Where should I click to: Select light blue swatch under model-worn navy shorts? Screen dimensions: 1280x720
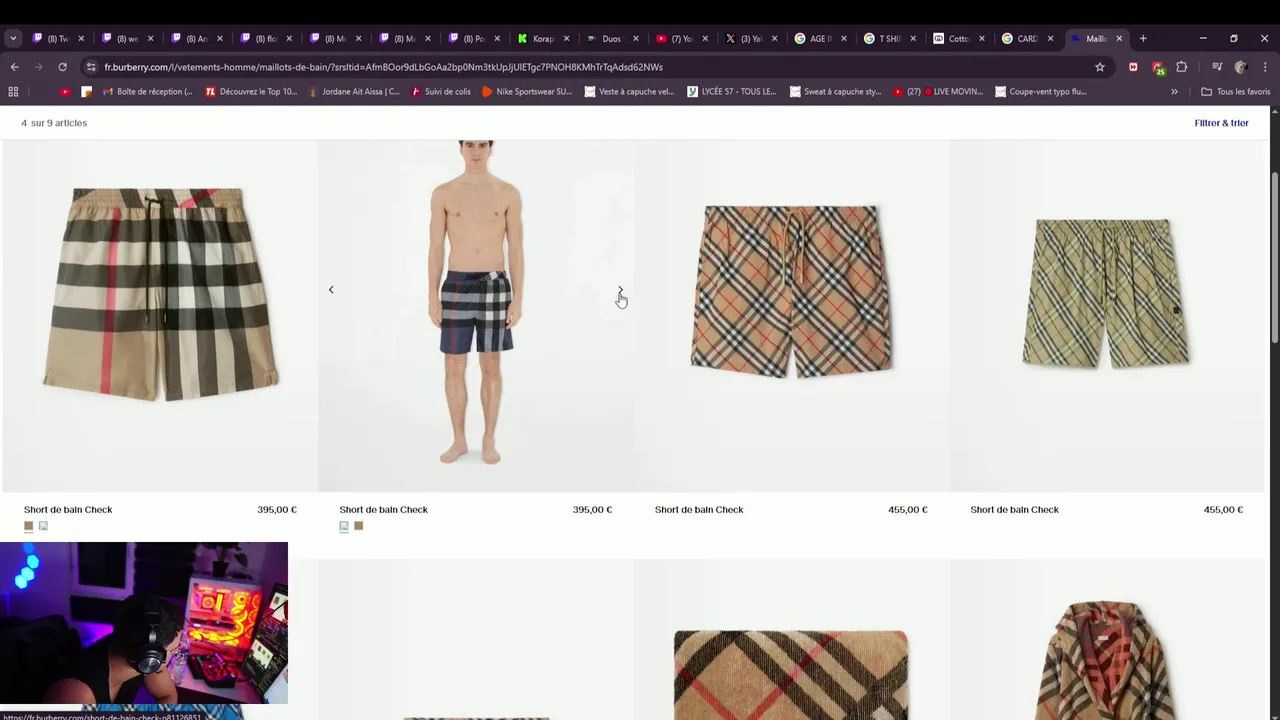tap(344, 526)
